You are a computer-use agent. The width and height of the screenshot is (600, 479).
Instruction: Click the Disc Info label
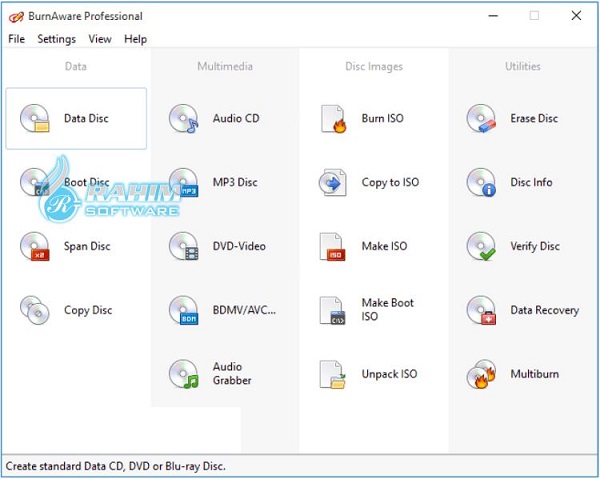click(531, 182)
